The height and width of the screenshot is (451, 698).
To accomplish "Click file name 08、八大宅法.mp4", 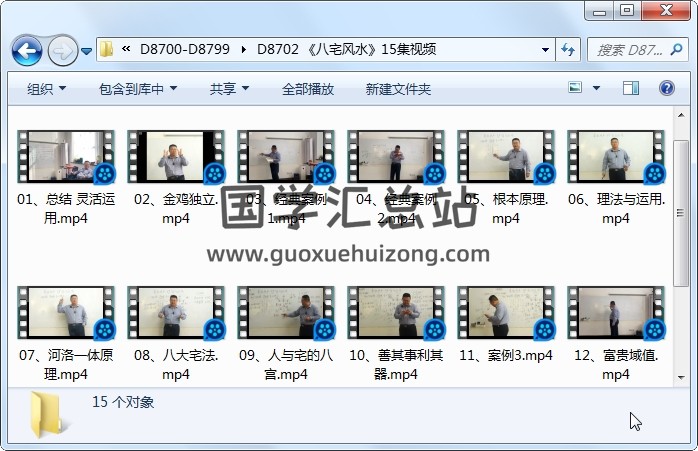I will pos(176,365).
